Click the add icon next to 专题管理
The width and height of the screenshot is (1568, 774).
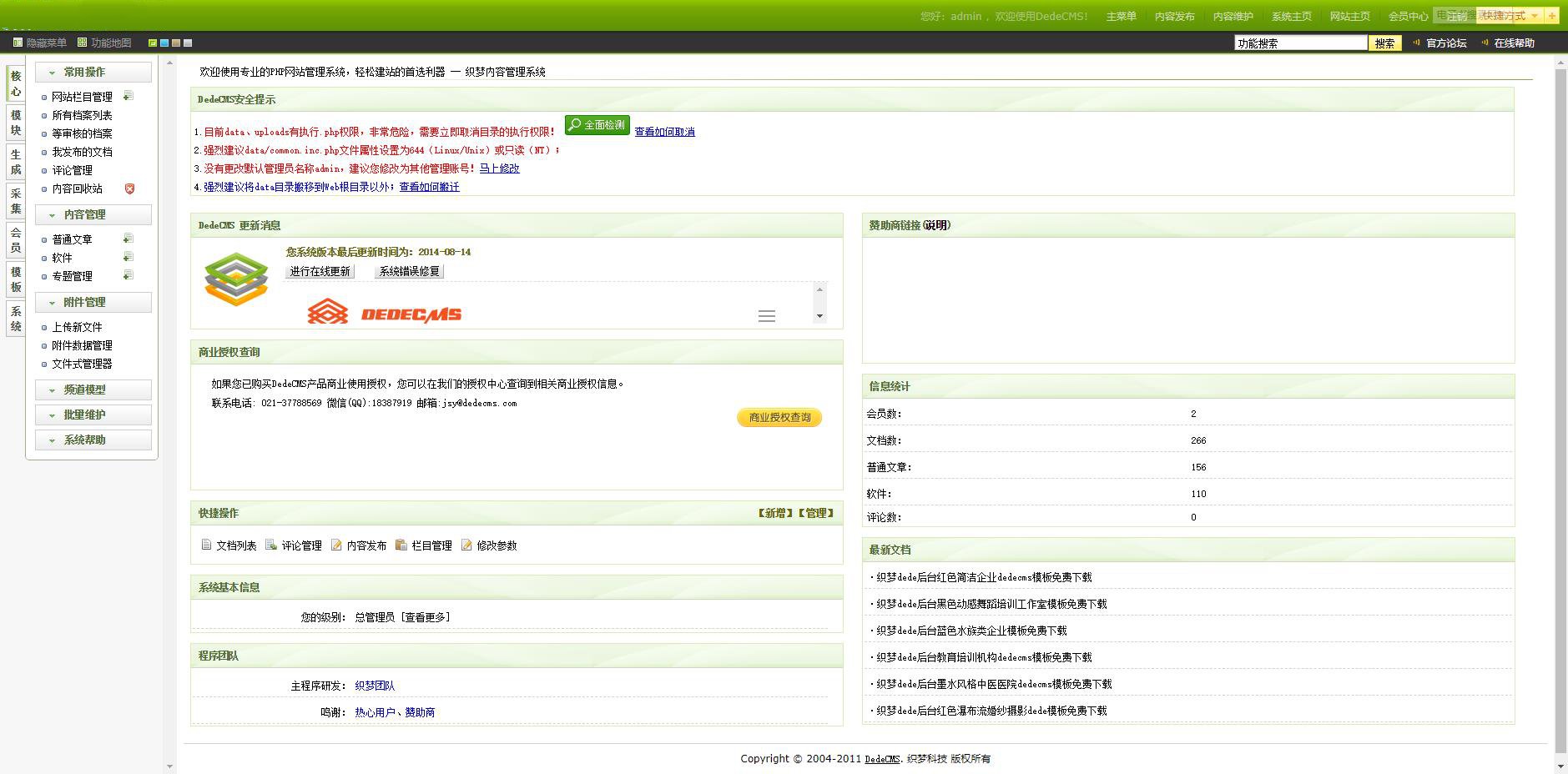click(x=128, y=275)
